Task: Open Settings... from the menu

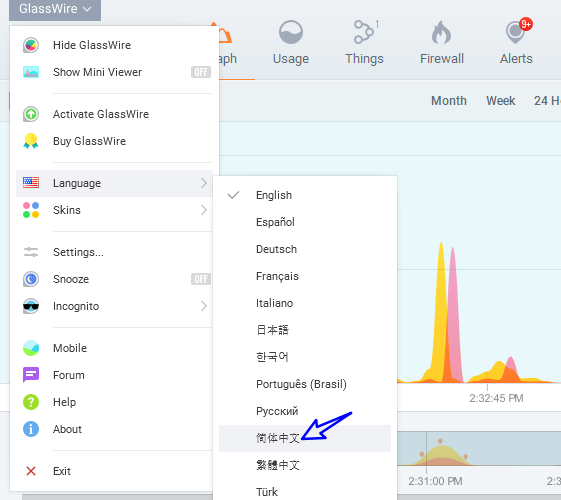Action: point(114,252)
